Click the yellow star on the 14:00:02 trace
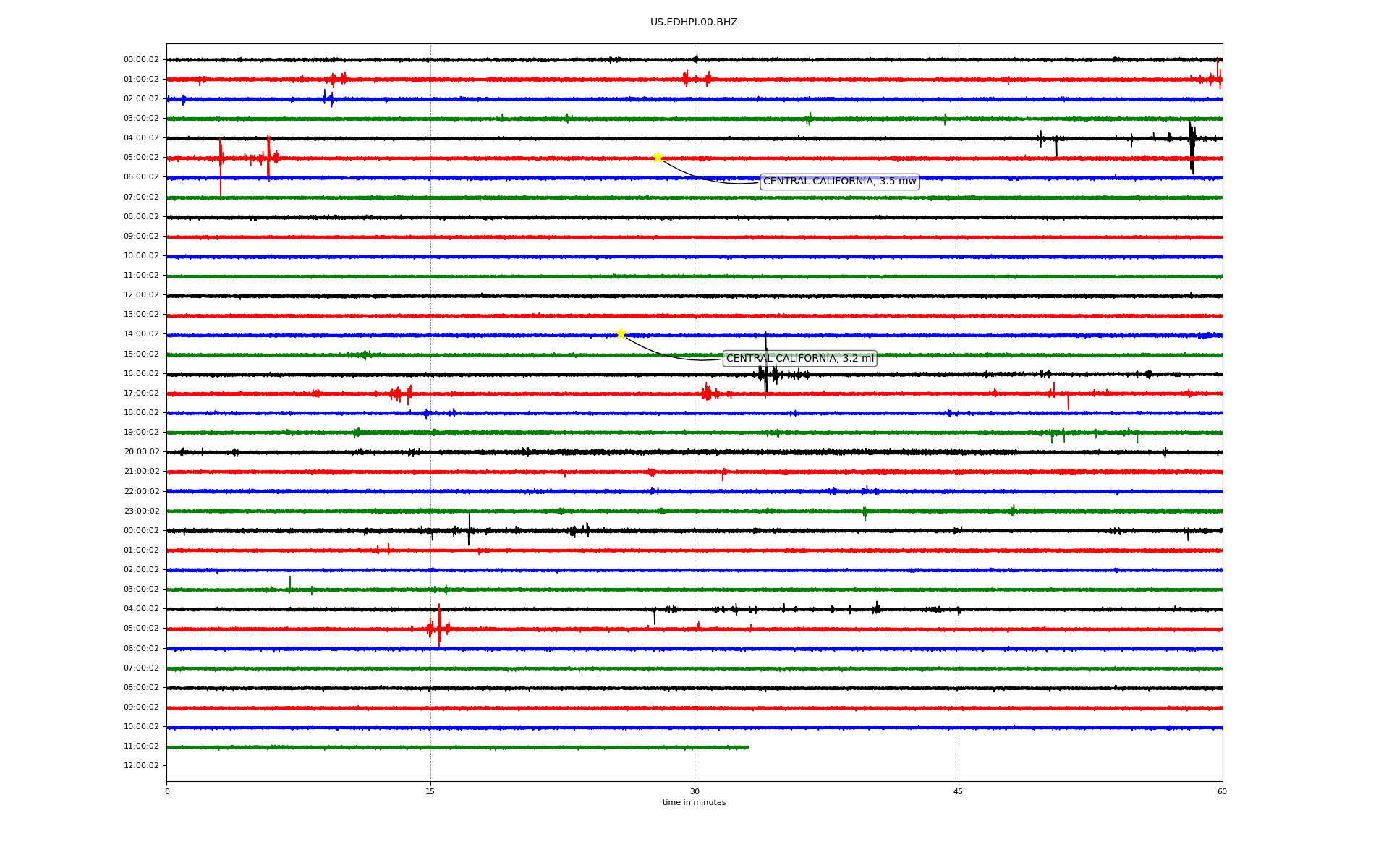The image size is (1389, 868). [x=620, y=333]
